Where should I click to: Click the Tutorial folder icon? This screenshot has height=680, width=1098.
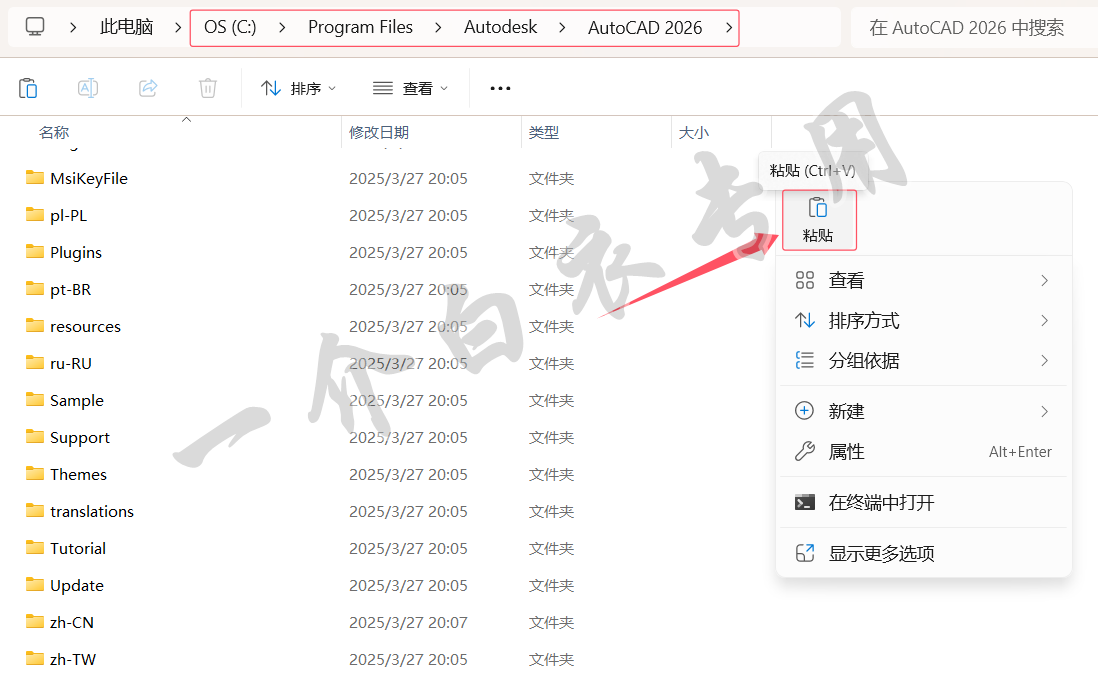(34, 547)
